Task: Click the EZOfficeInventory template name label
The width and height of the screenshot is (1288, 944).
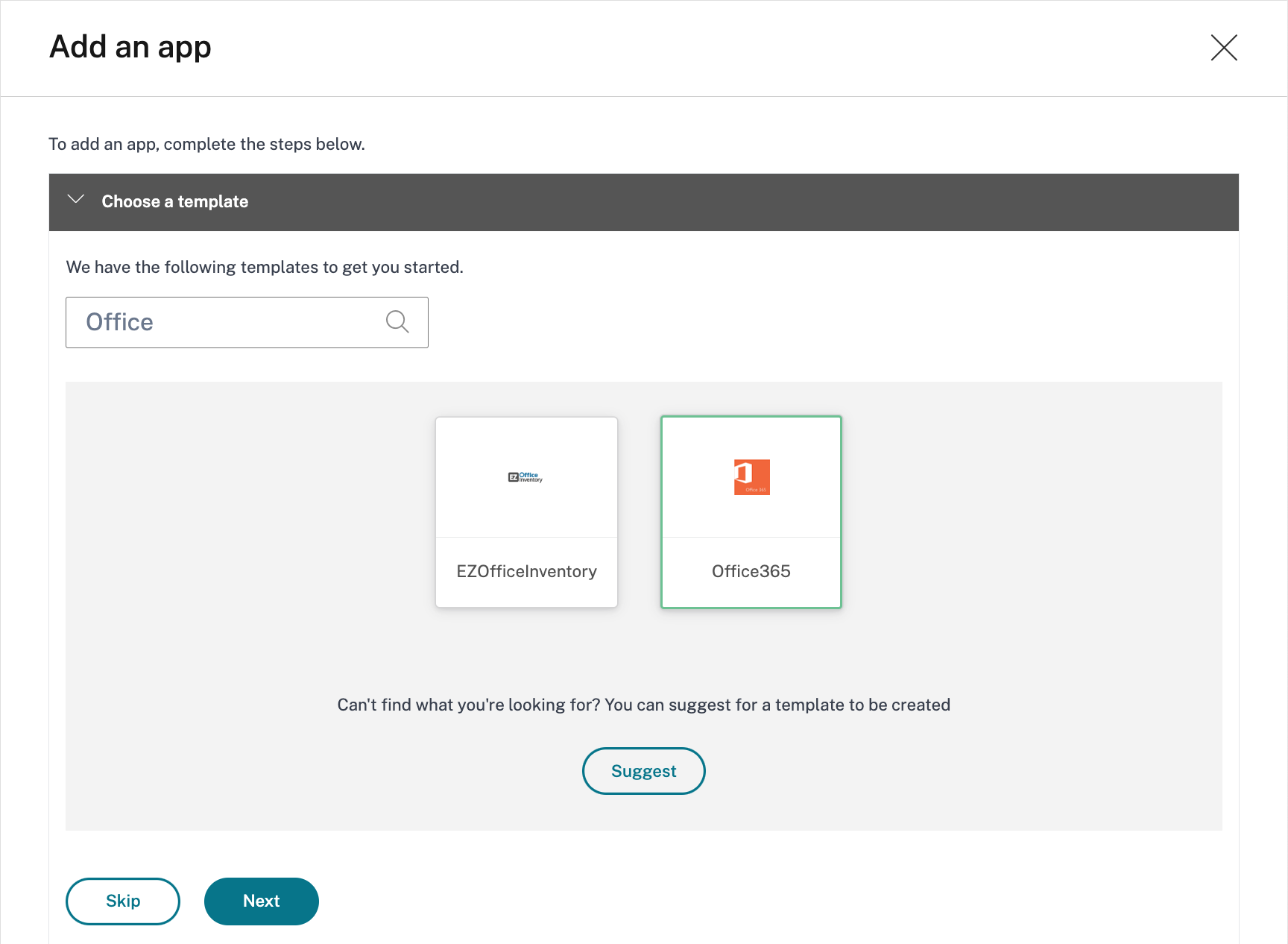Action: tap(526, 571)
